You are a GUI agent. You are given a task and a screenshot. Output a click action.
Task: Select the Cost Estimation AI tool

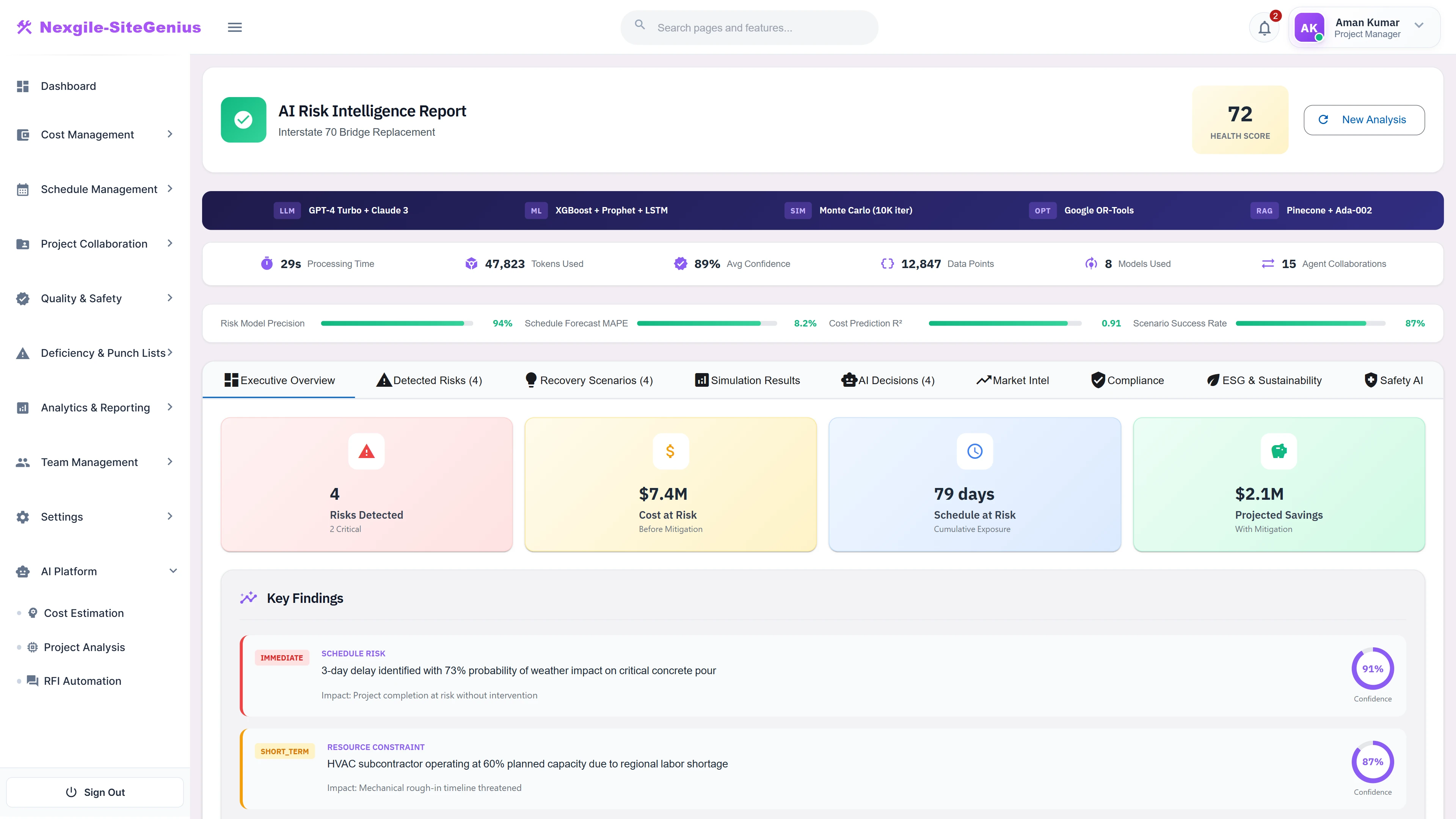(84, 613)
